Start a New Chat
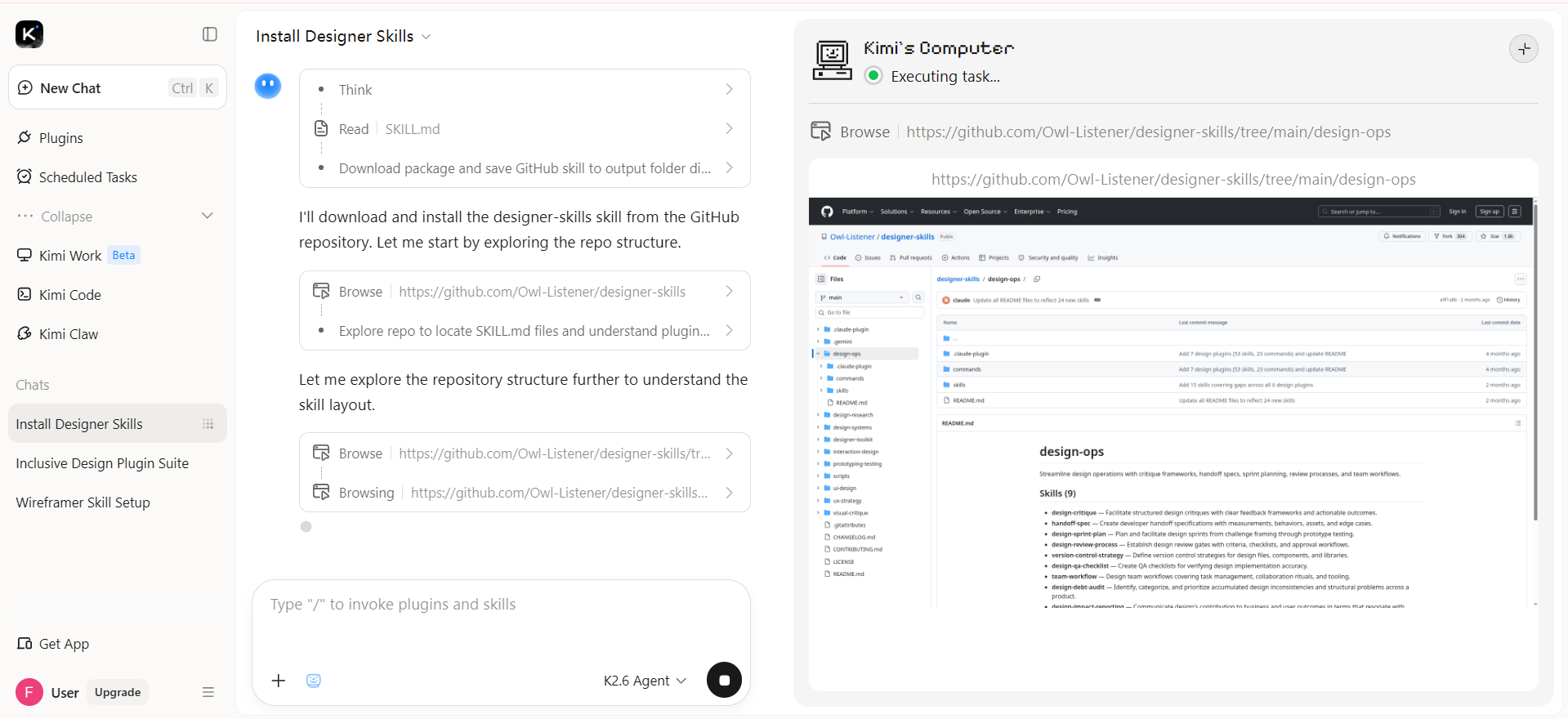This screenshot has height=719, width=1568. (x=118, y=87)
